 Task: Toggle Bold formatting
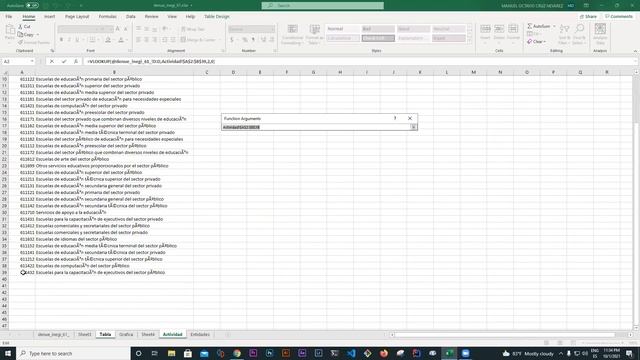click(61, 40)
